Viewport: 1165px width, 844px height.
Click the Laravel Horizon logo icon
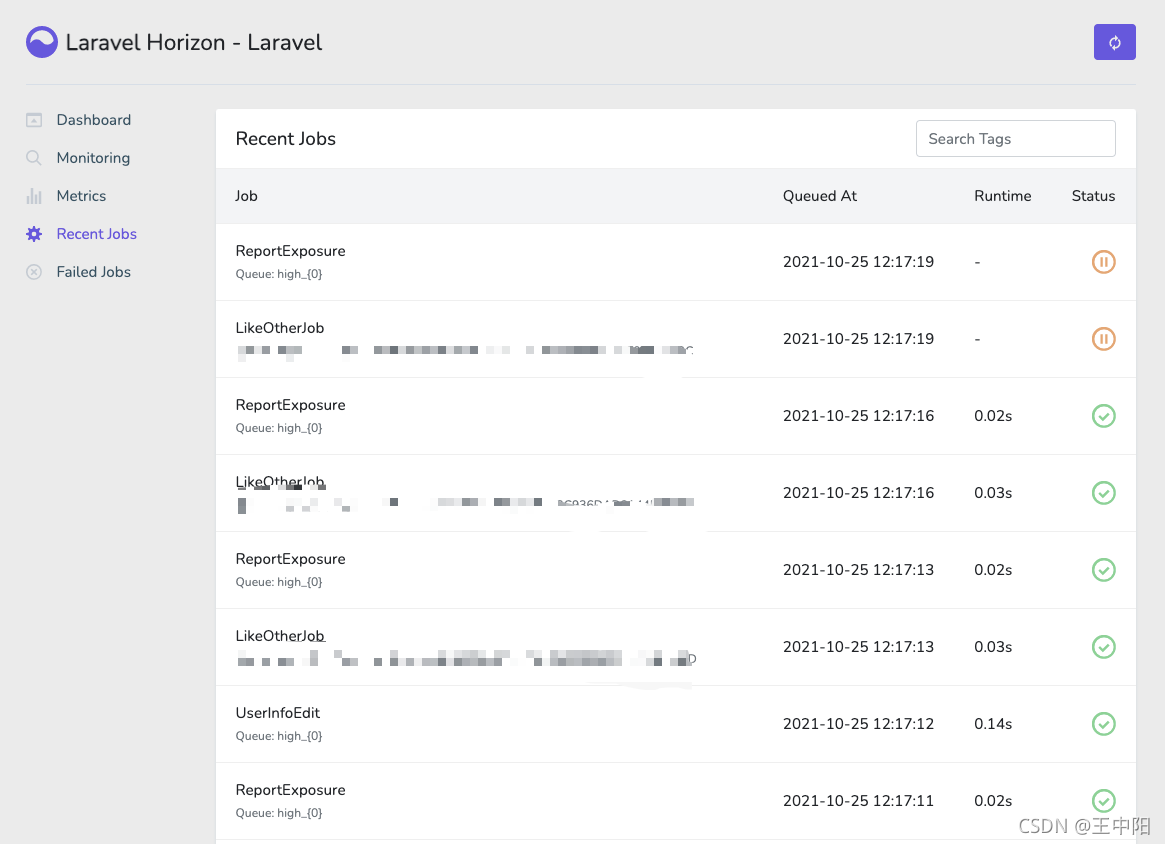[x=42, y=42]
